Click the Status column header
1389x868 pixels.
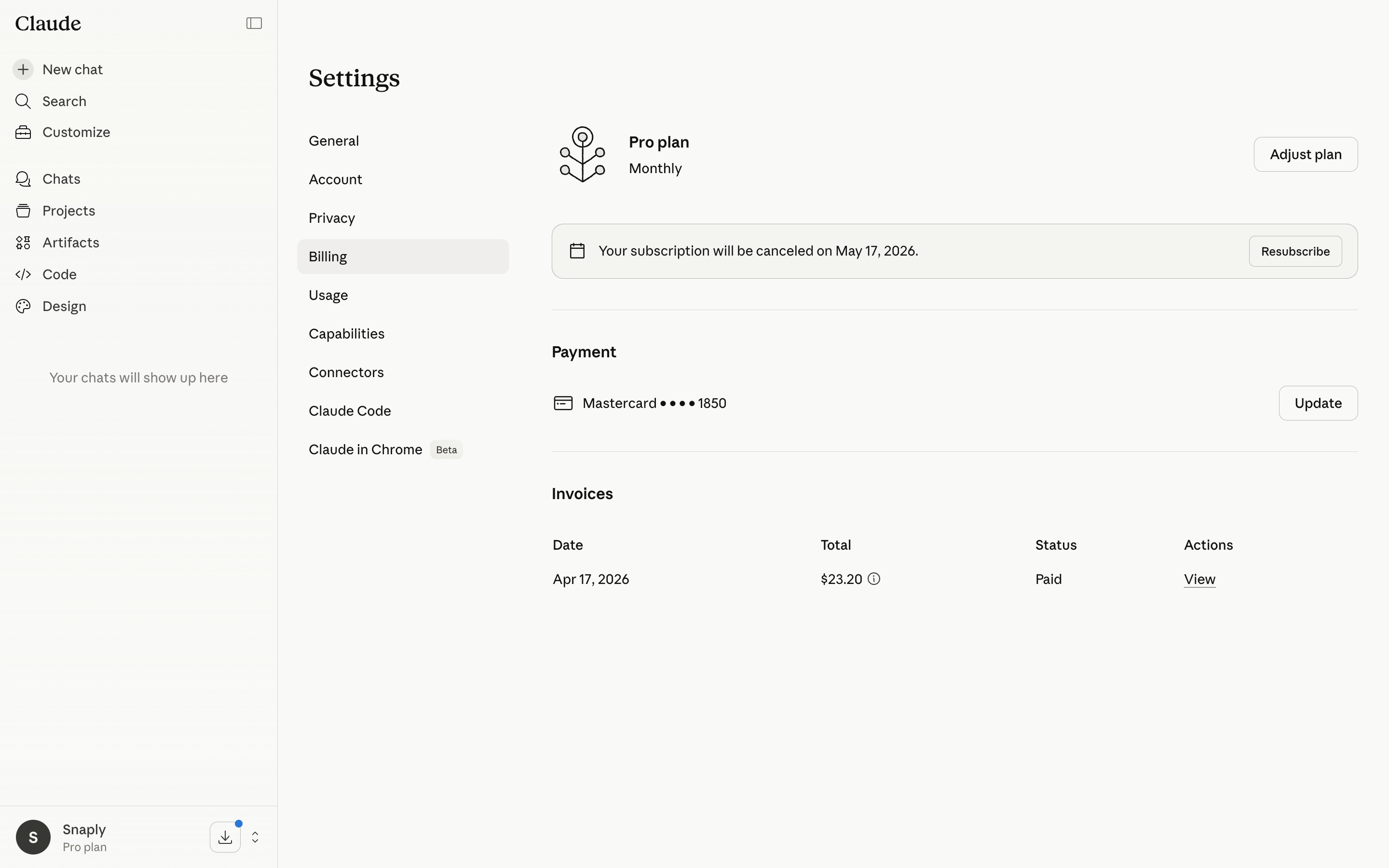1056,545
